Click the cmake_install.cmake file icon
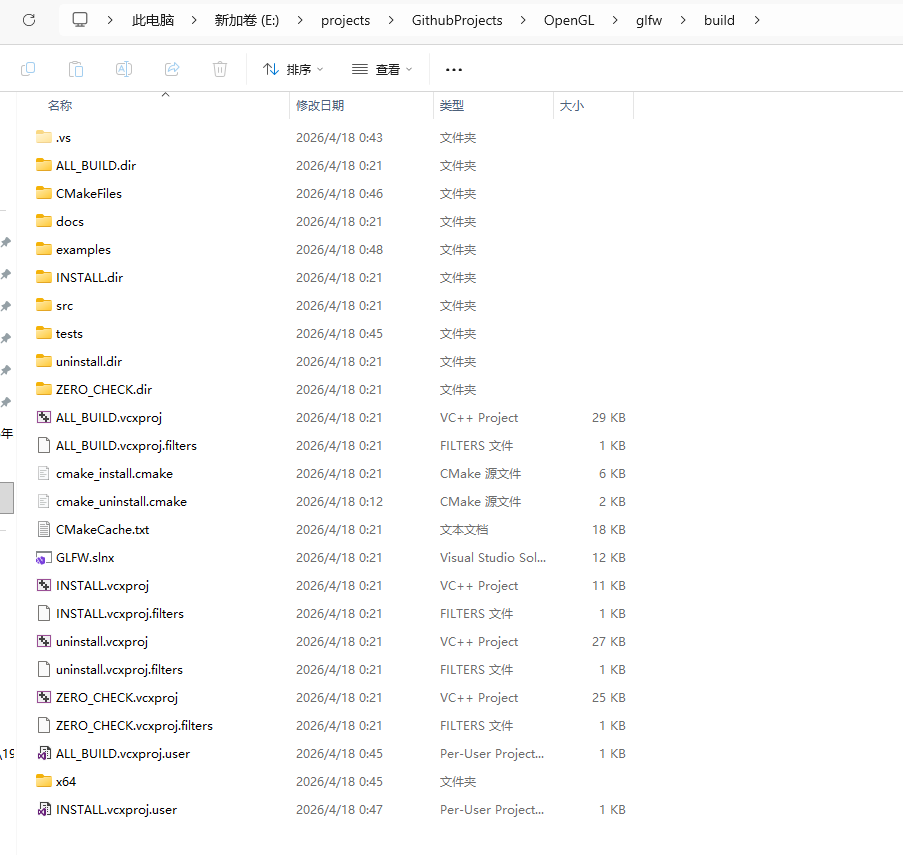 tap(44, 473)
